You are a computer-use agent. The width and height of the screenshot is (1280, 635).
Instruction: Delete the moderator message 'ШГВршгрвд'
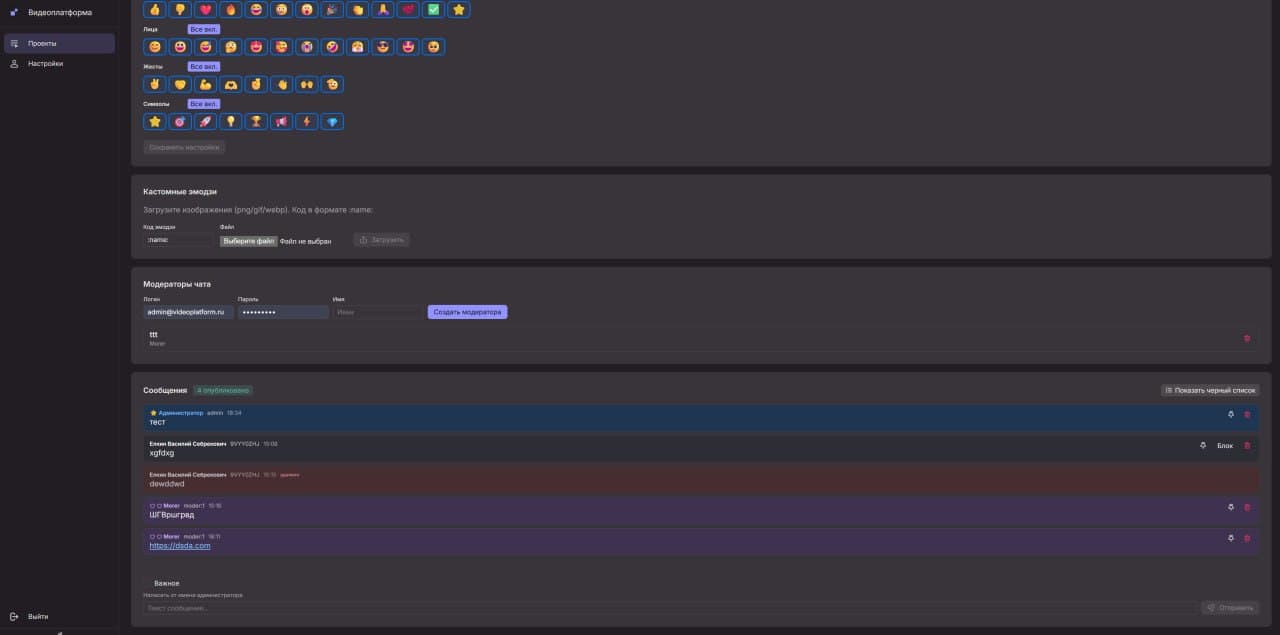tap(1247, 507)
